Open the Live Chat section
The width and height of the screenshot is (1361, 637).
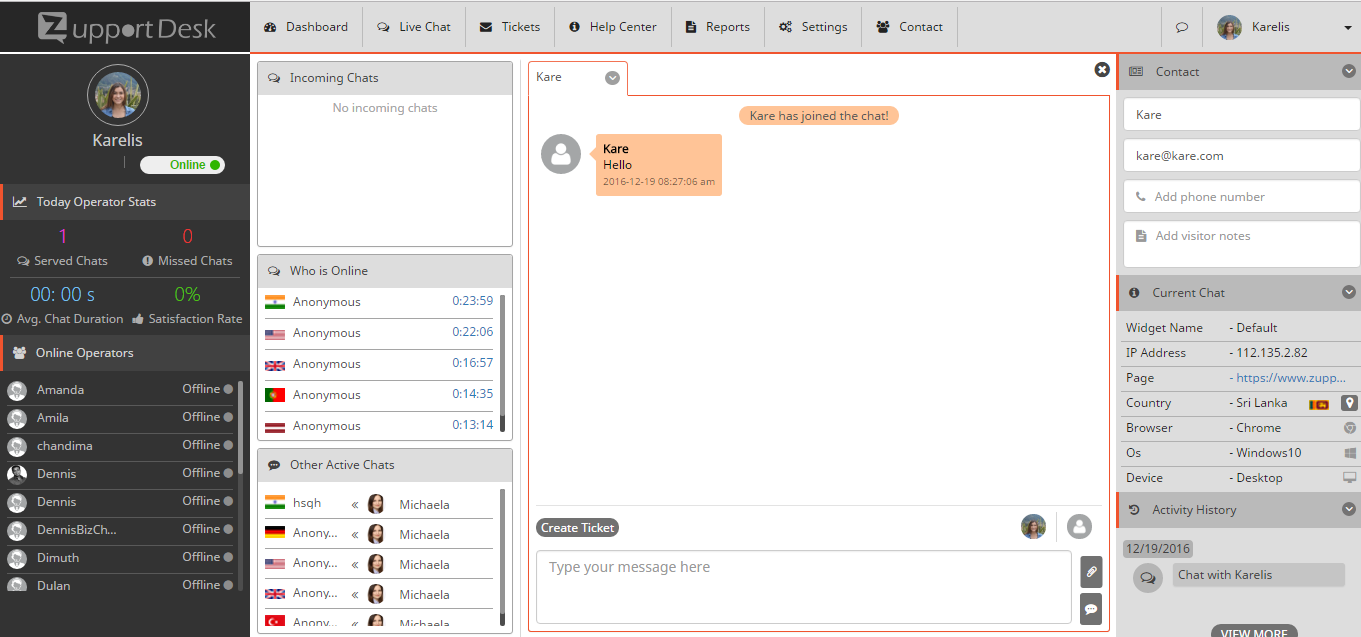pos(414,27)
